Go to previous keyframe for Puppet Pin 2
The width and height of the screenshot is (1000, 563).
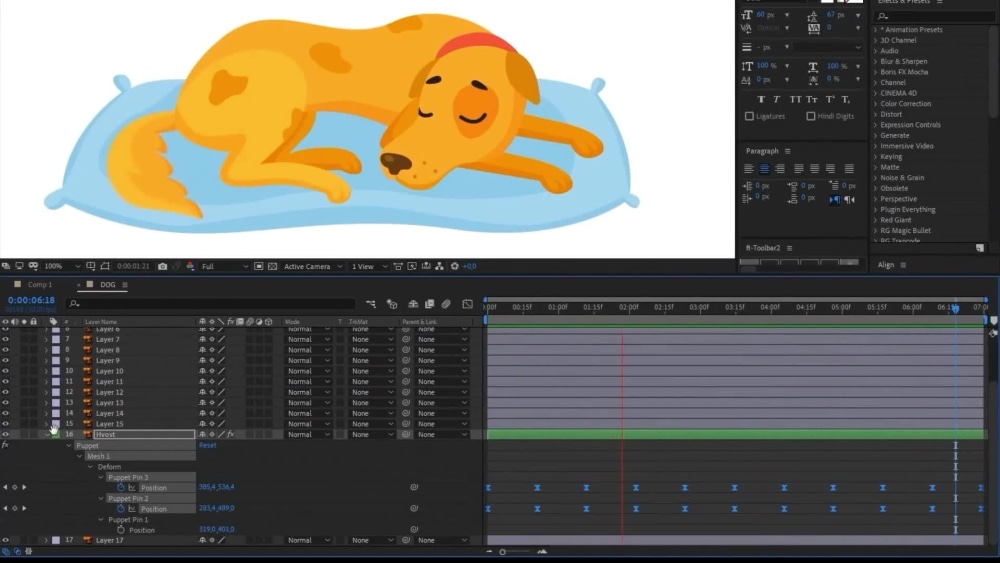tap(5, 508)
